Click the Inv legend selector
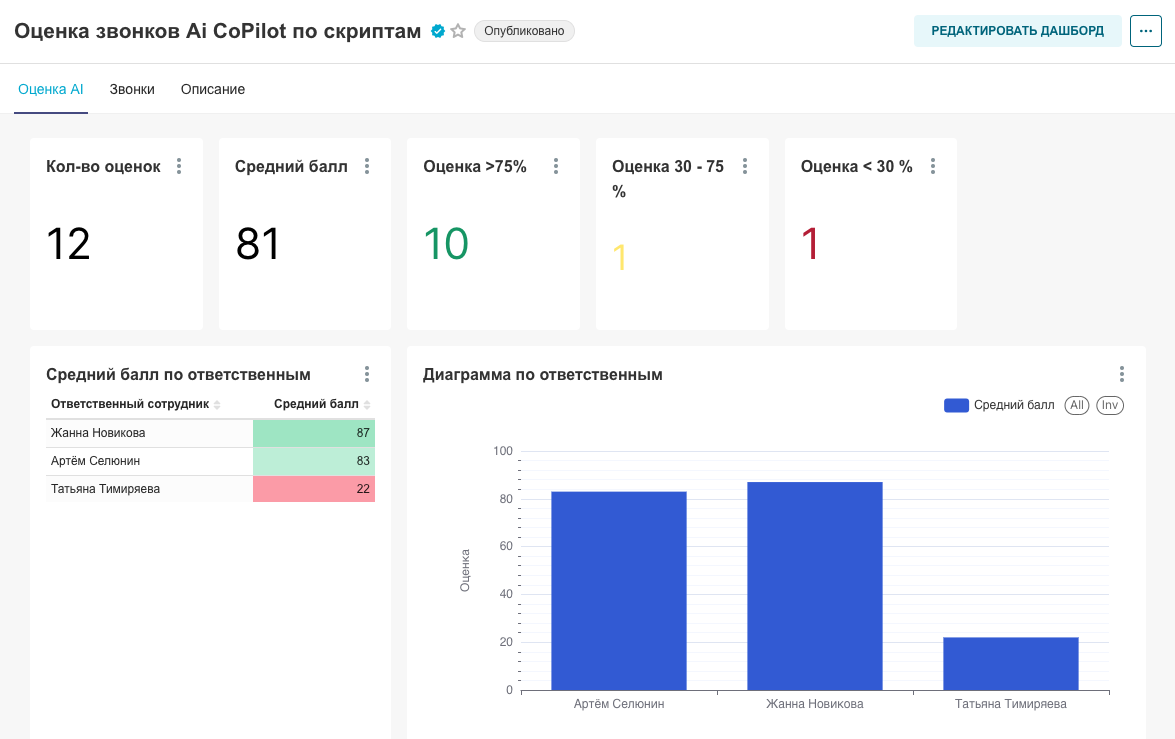The height and width of the screenshot is (739, 1175). tap(1110, 405)
